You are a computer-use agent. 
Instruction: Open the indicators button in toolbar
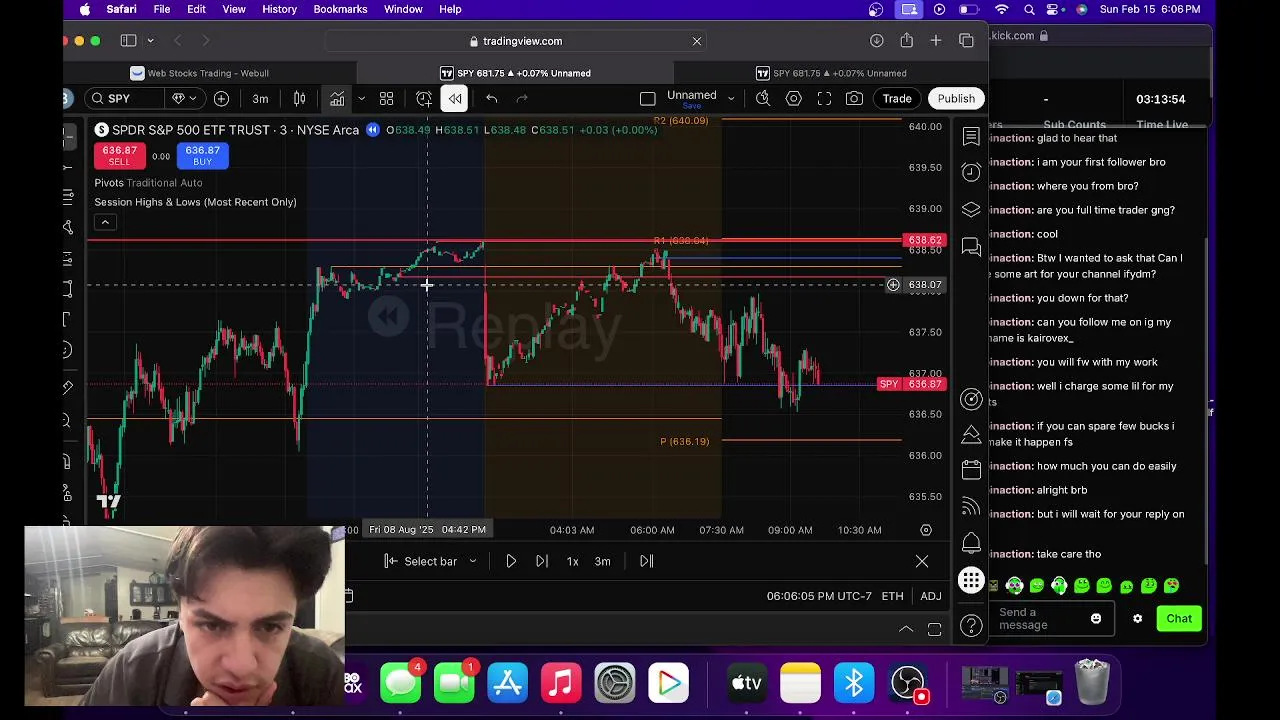337,98
